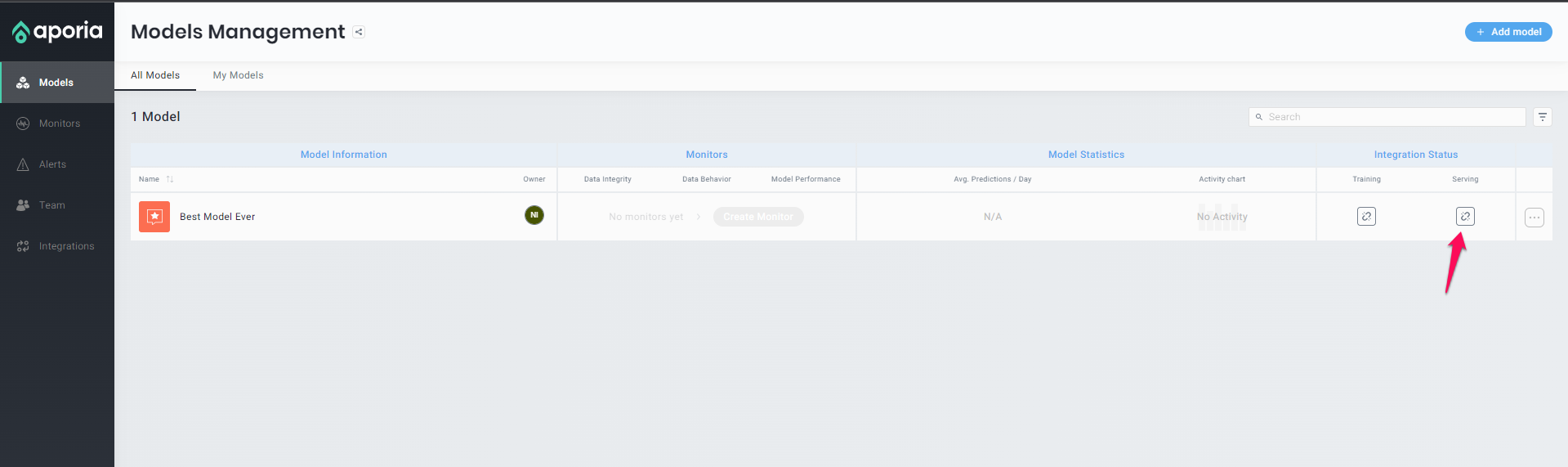Click the share icon next to Models Management
The height and width of the screenshot is (467, 1568).
pyautogui.click(x=359, y=32)
